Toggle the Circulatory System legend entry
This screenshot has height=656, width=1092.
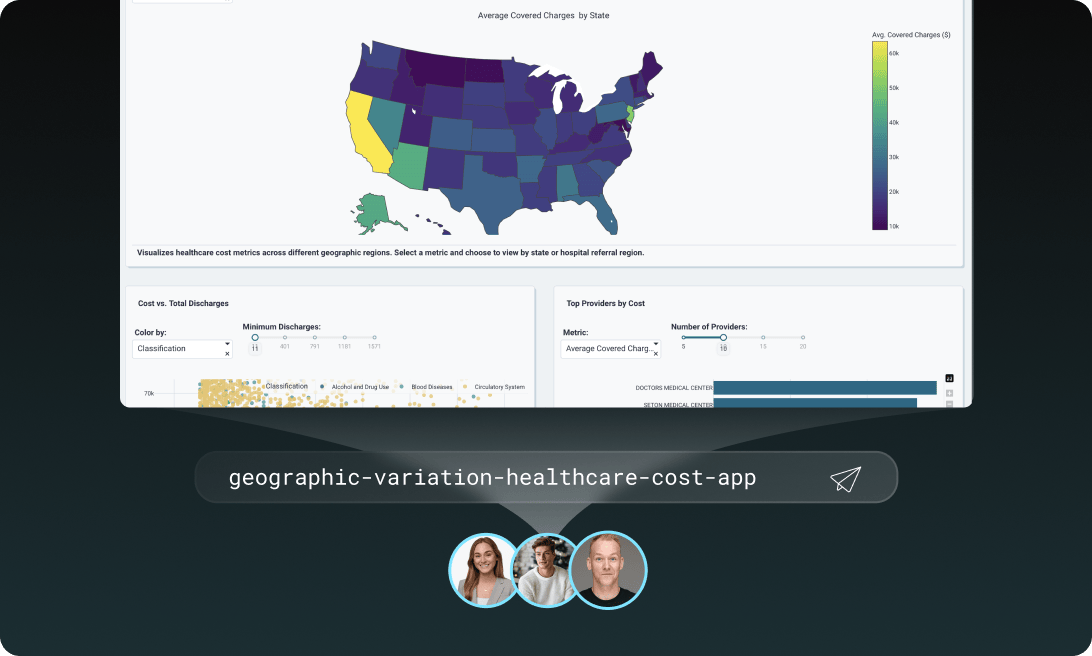coord(500,385)
